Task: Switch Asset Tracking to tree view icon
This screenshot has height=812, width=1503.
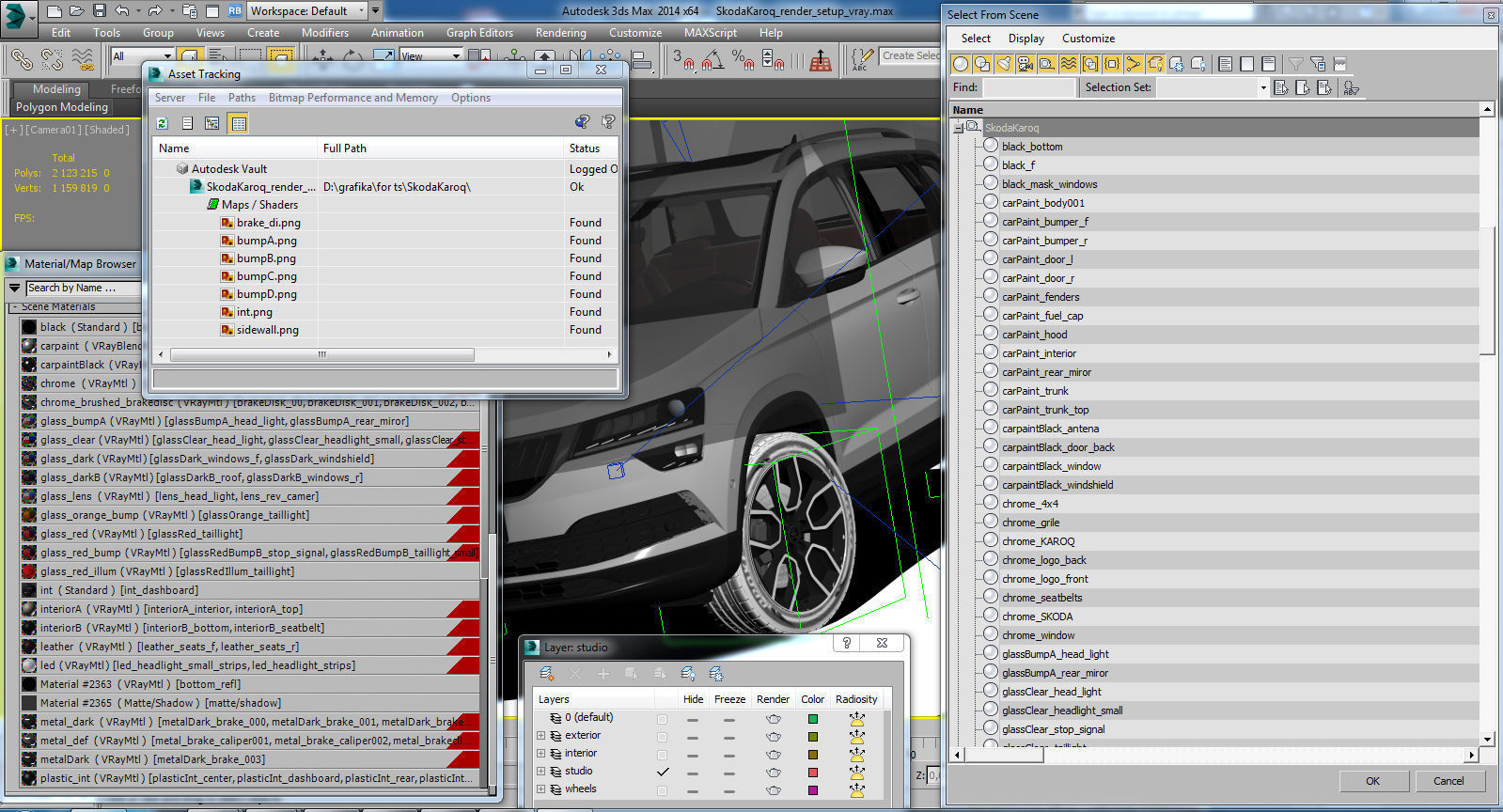Action: [x=212, y=123]
